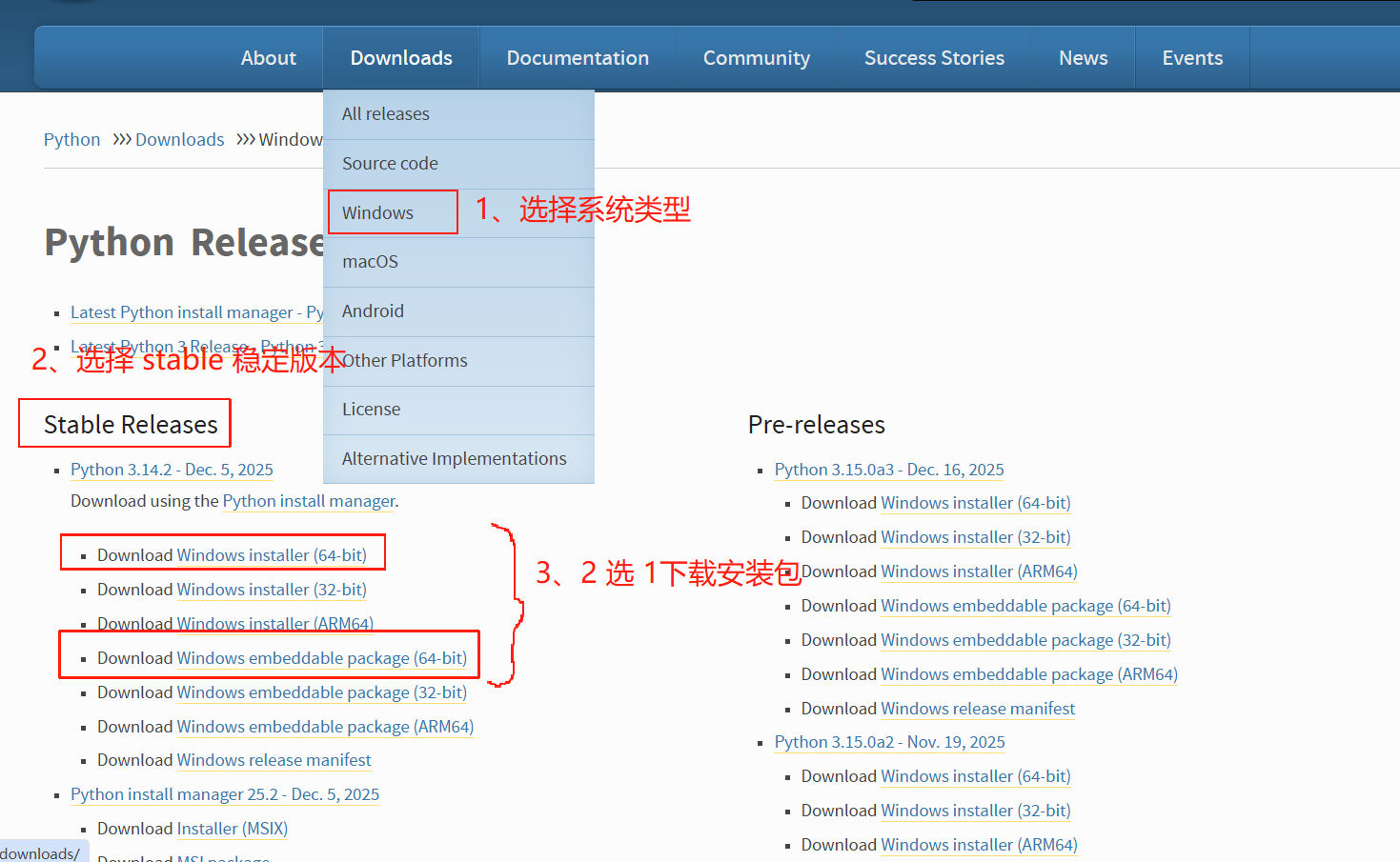The image size is (1400, 862).
Task: Click the Downloads breadcrumb link
Action: click(179, 139)
